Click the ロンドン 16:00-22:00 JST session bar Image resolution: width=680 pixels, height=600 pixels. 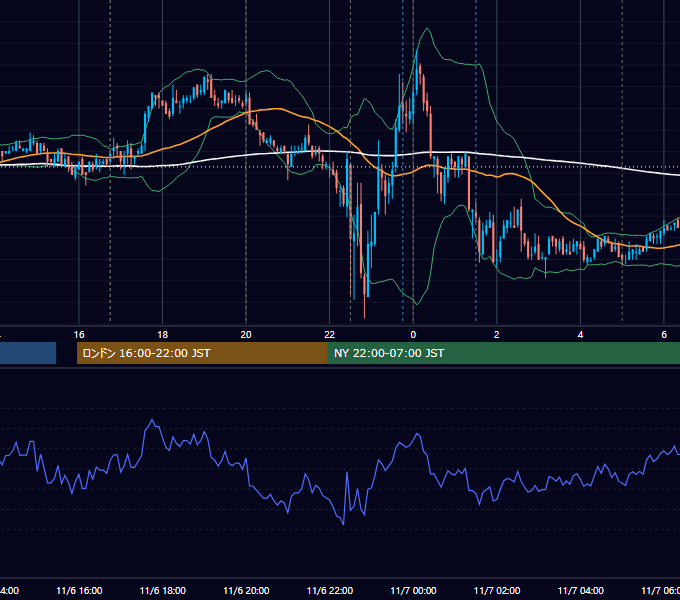click(202, 353)
